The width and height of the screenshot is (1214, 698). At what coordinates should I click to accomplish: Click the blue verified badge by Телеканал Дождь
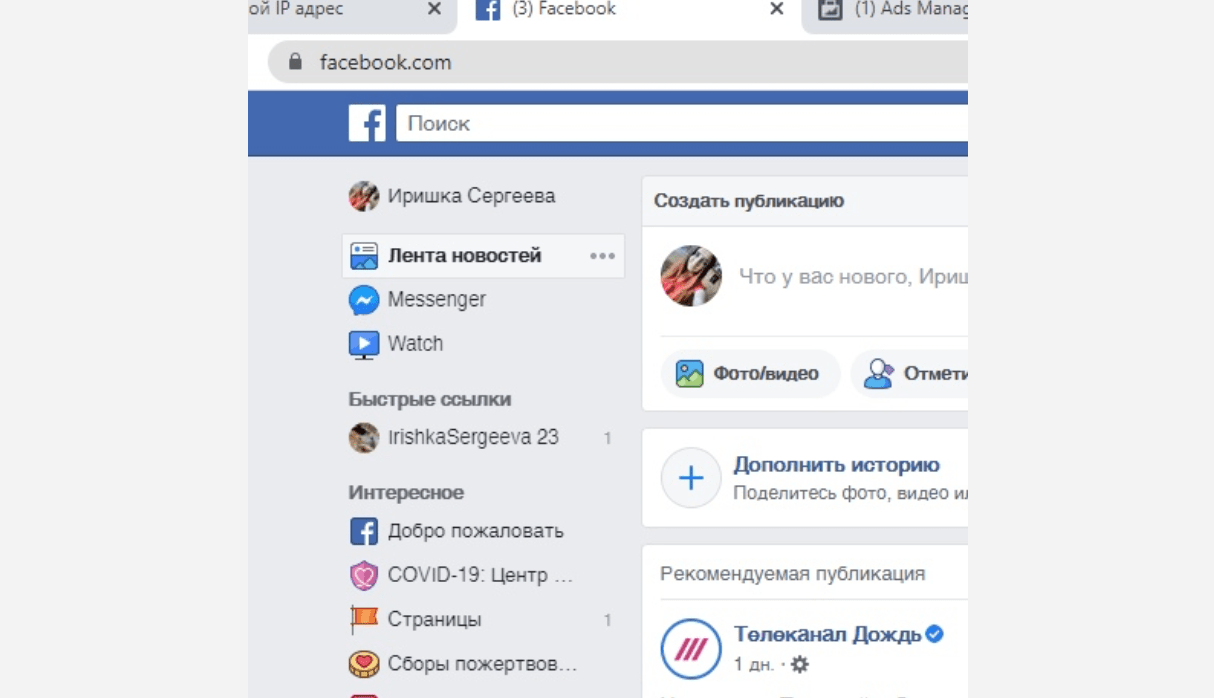pos(935,634)
